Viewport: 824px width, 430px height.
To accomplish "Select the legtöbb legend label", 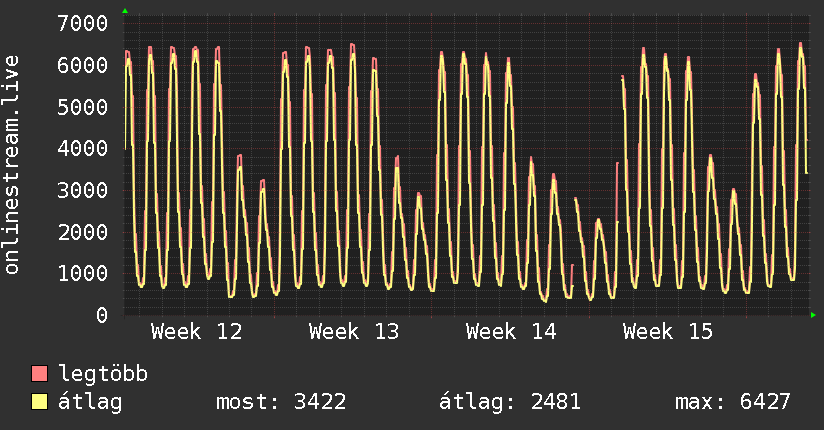I will [103, 373].
